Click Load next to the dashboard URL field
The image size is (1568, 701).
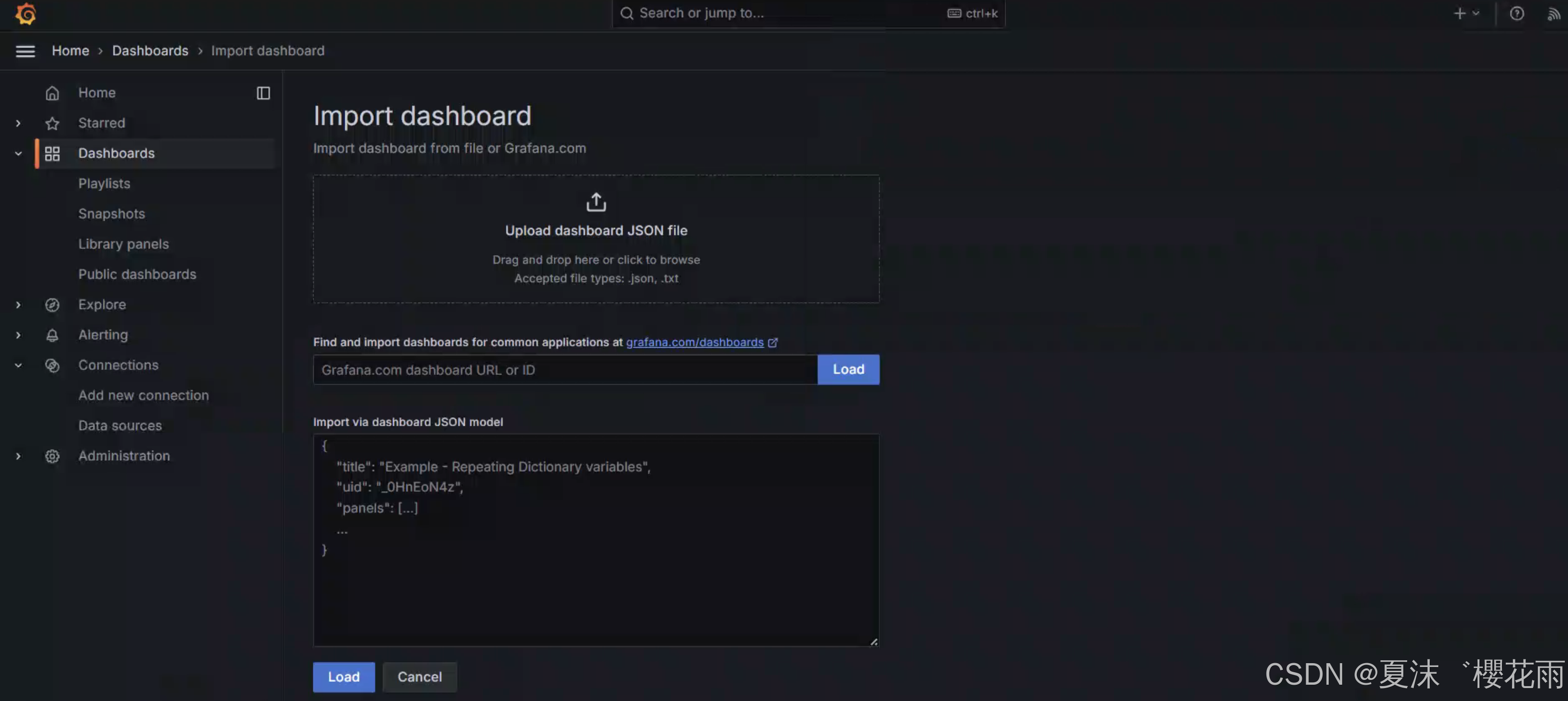[848, 369]
